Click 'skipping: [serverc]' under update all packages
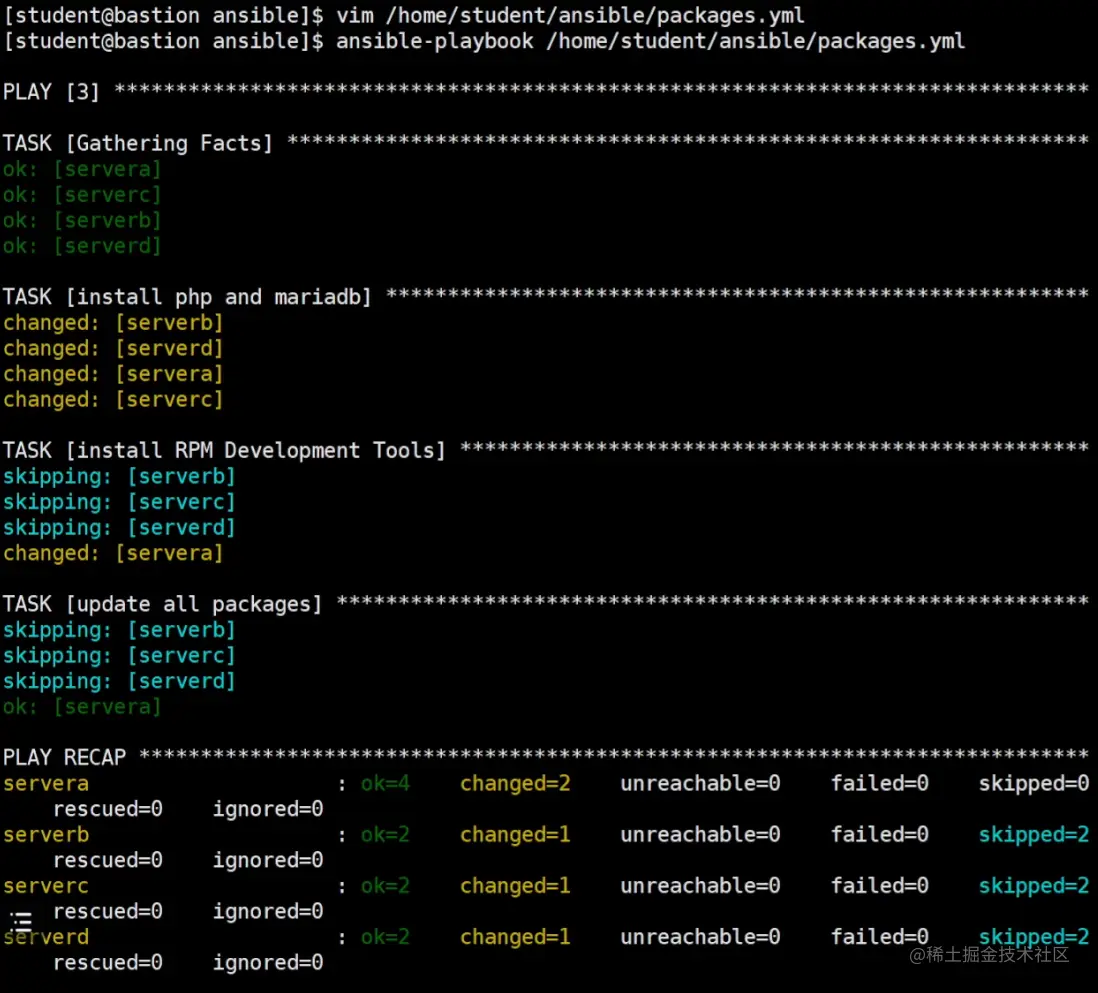The width and height of the screenshot is (1098, 993). (119, 655)
